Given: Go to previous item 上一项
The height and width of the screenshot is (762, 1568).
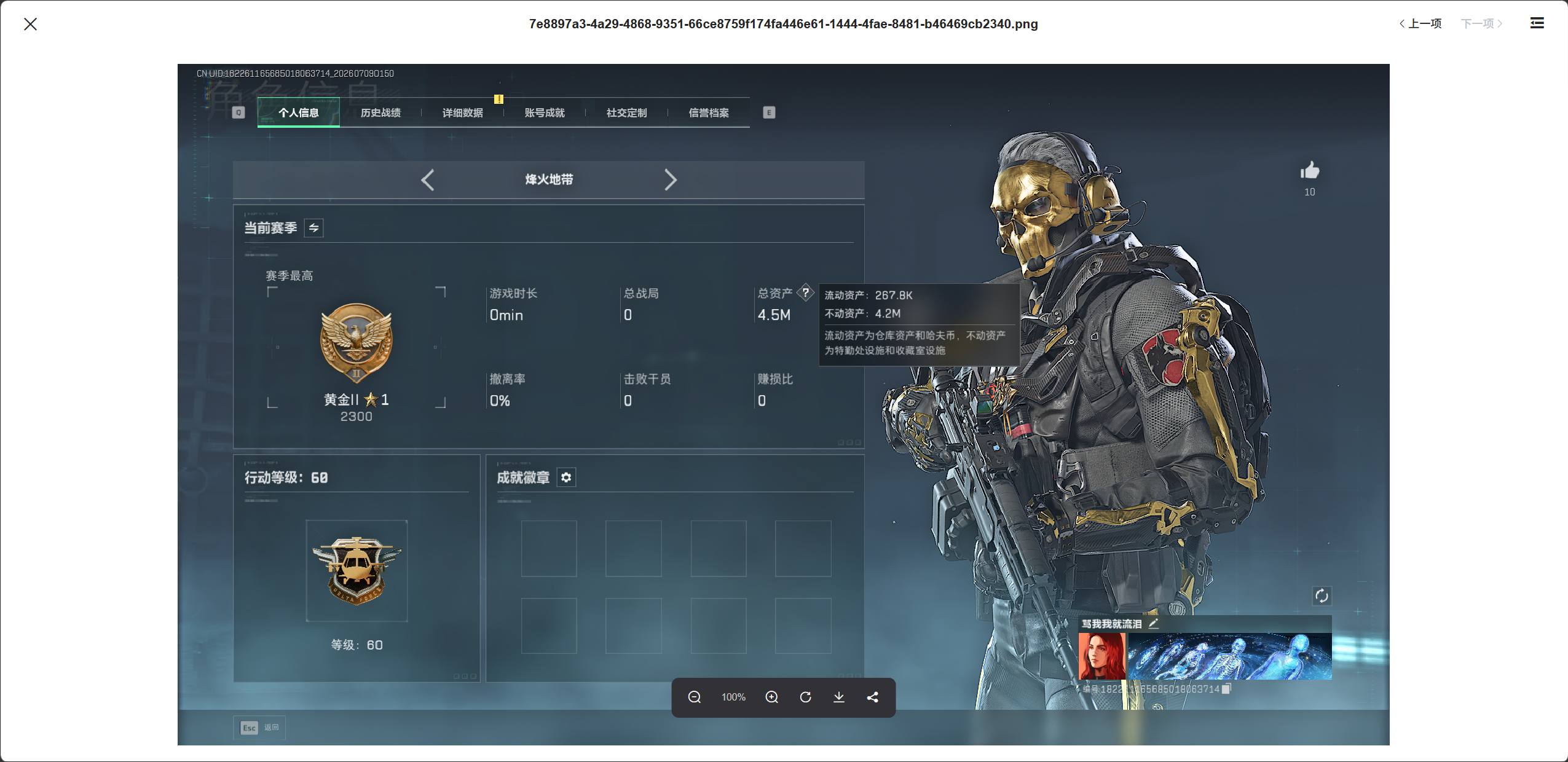Looking at the screenshot, I should [1420, 23].
